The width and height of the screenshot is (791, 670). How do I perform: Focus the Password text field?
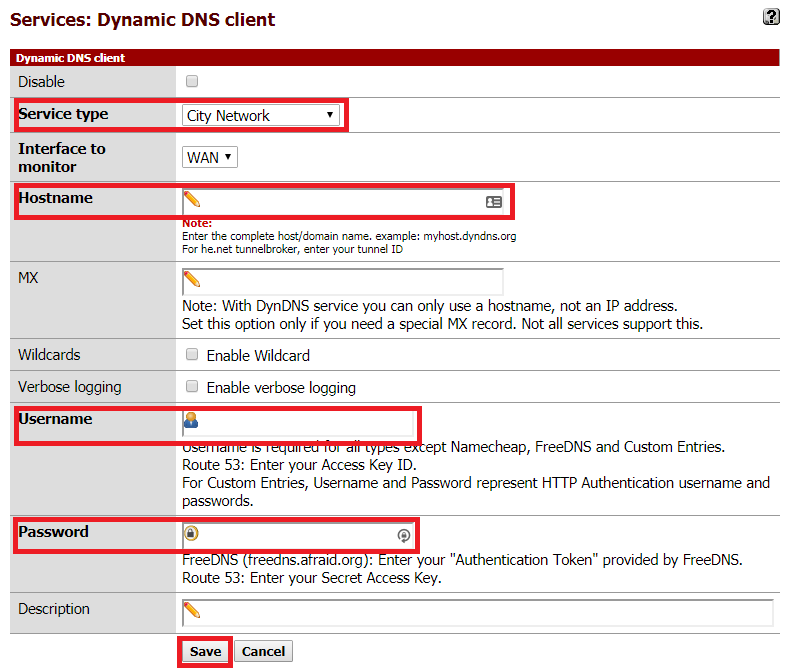click(x=295, y=534)
